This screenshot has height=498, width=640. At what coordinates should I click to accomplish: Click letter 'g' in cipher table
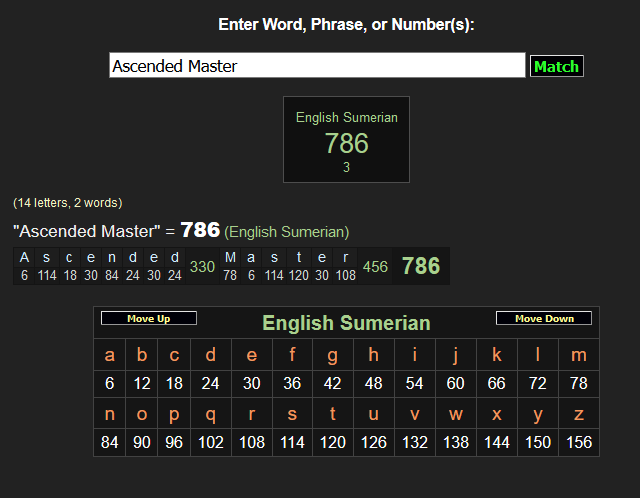332,355
